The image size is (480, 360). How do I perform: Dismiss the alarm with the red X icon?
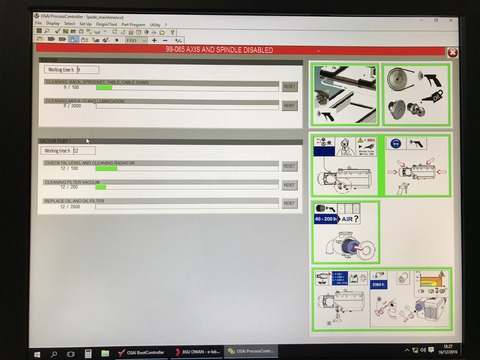(452, 52)
